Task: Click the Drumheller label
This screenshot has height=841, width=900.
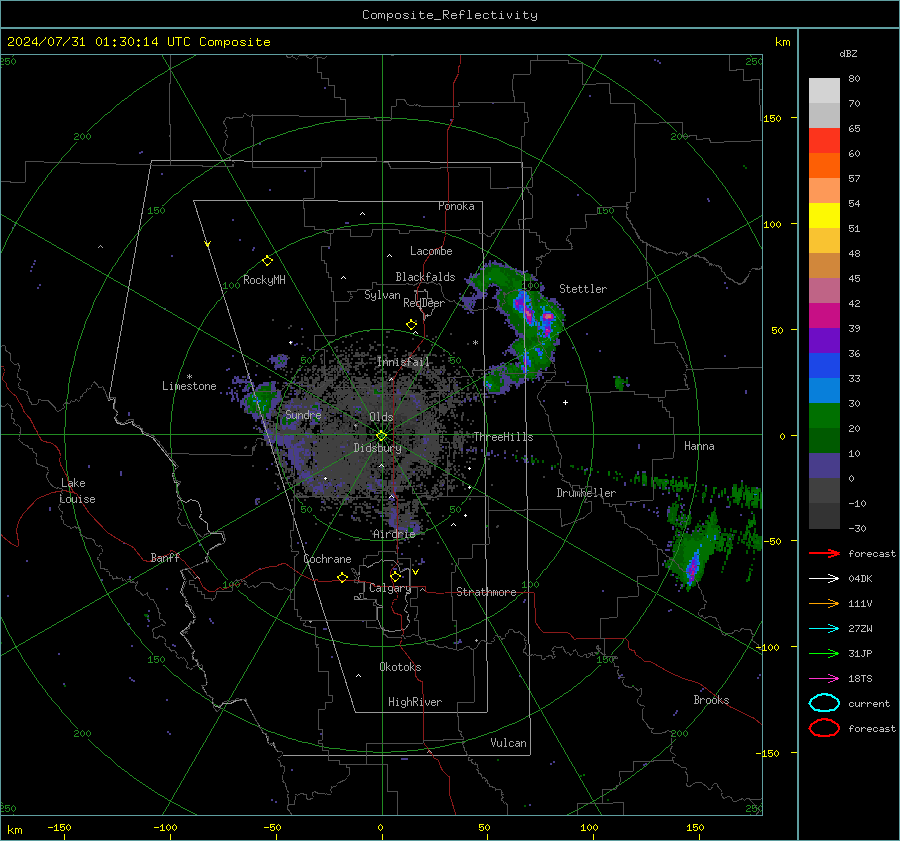Action: click(586, 493)
